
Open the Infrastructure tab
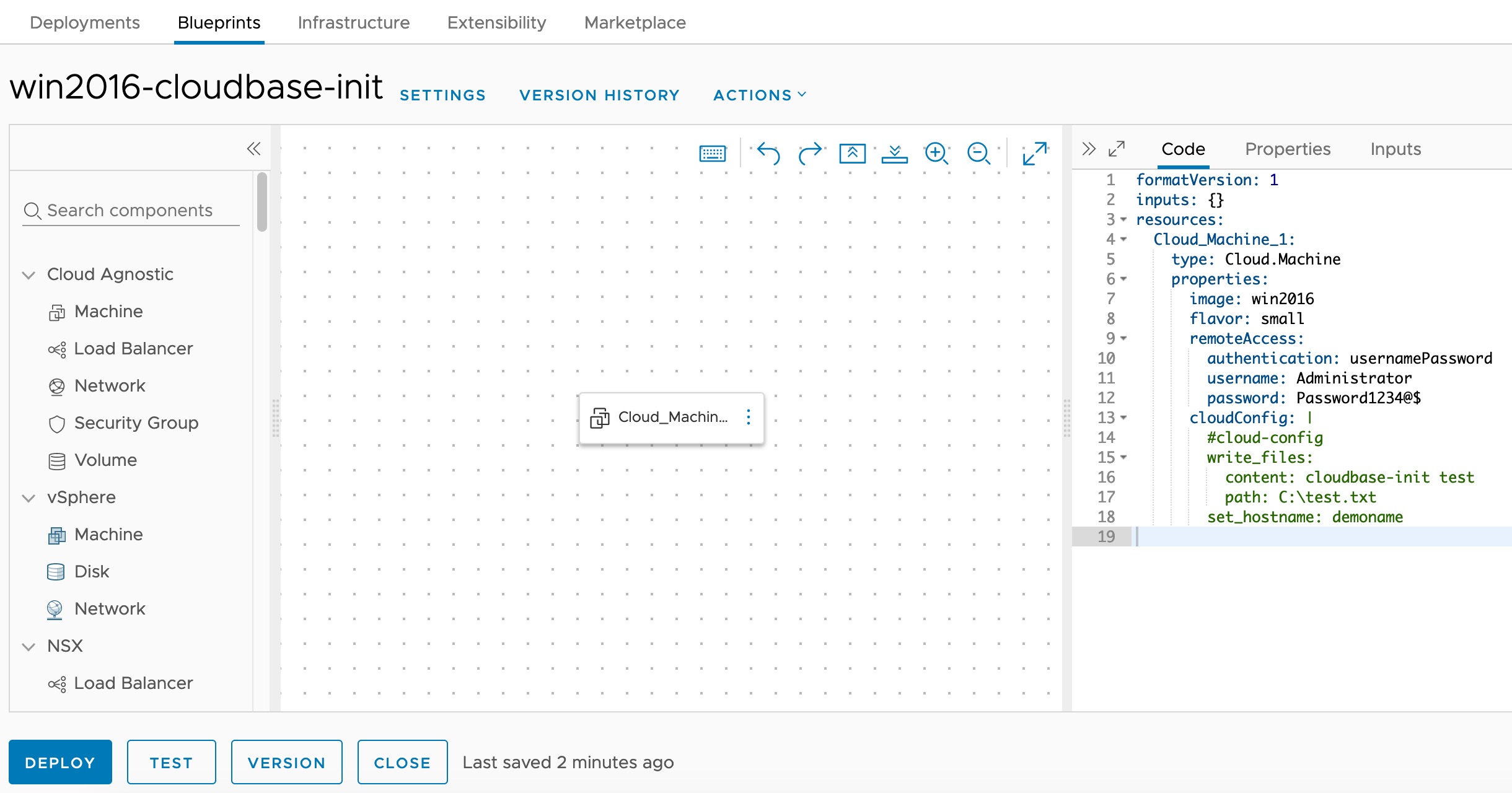coord(353,22)
